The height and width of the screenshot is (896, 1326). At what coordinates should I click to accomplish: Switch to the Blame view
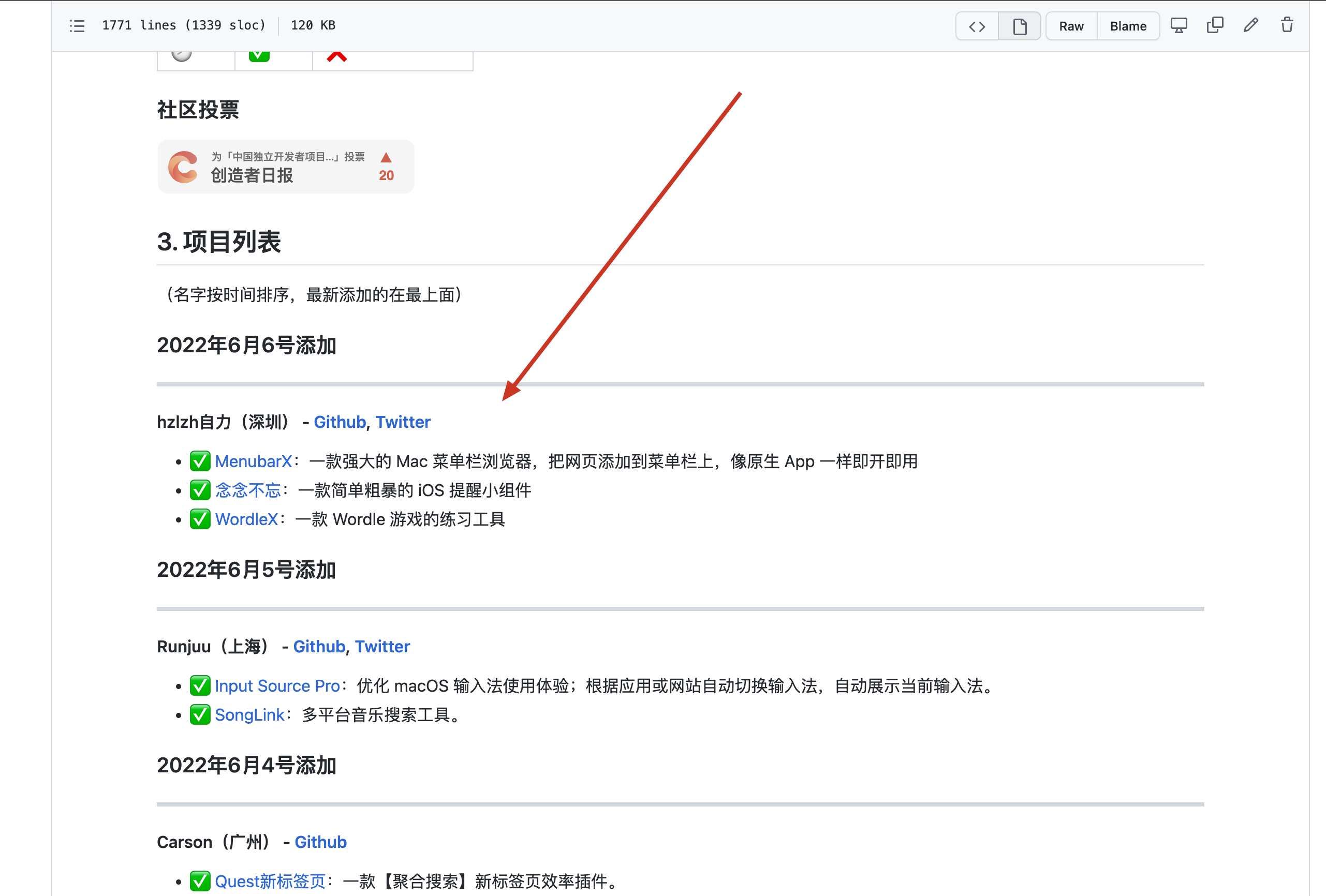(x=1127, y=26)
